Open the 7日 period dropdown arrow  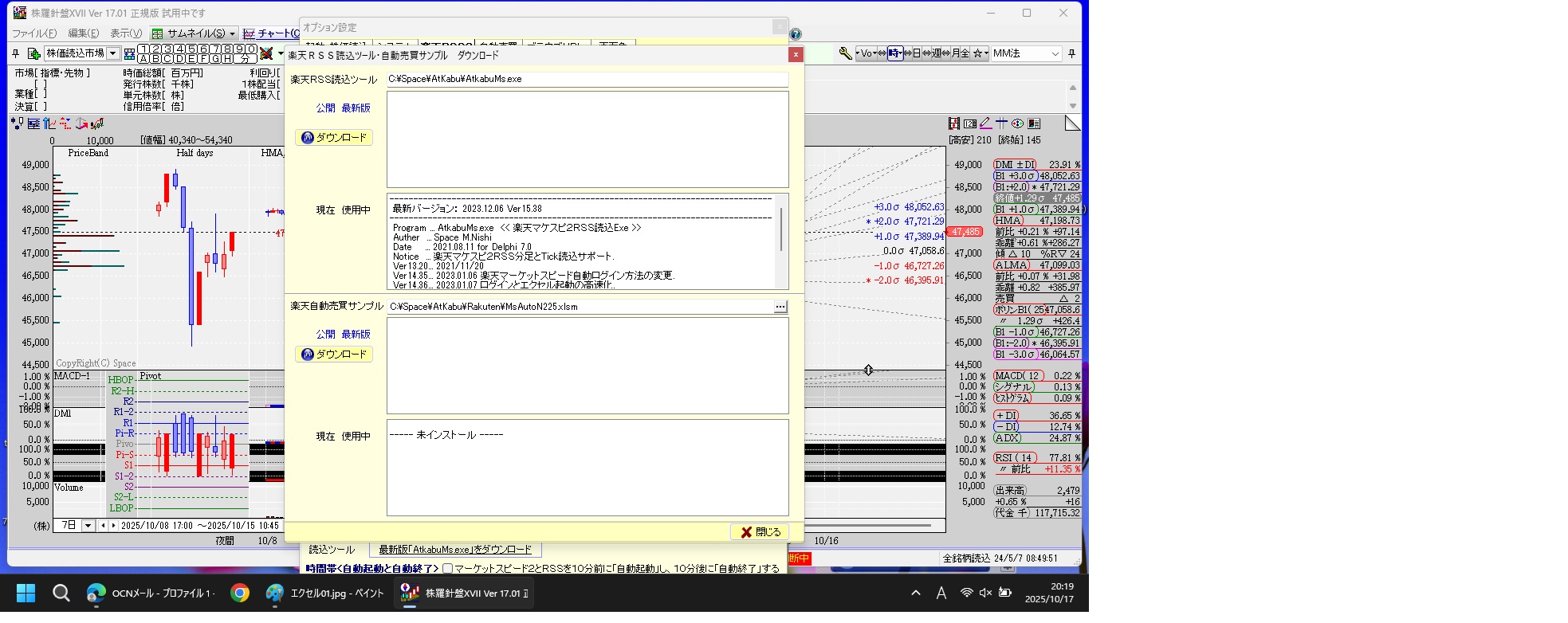88,526
